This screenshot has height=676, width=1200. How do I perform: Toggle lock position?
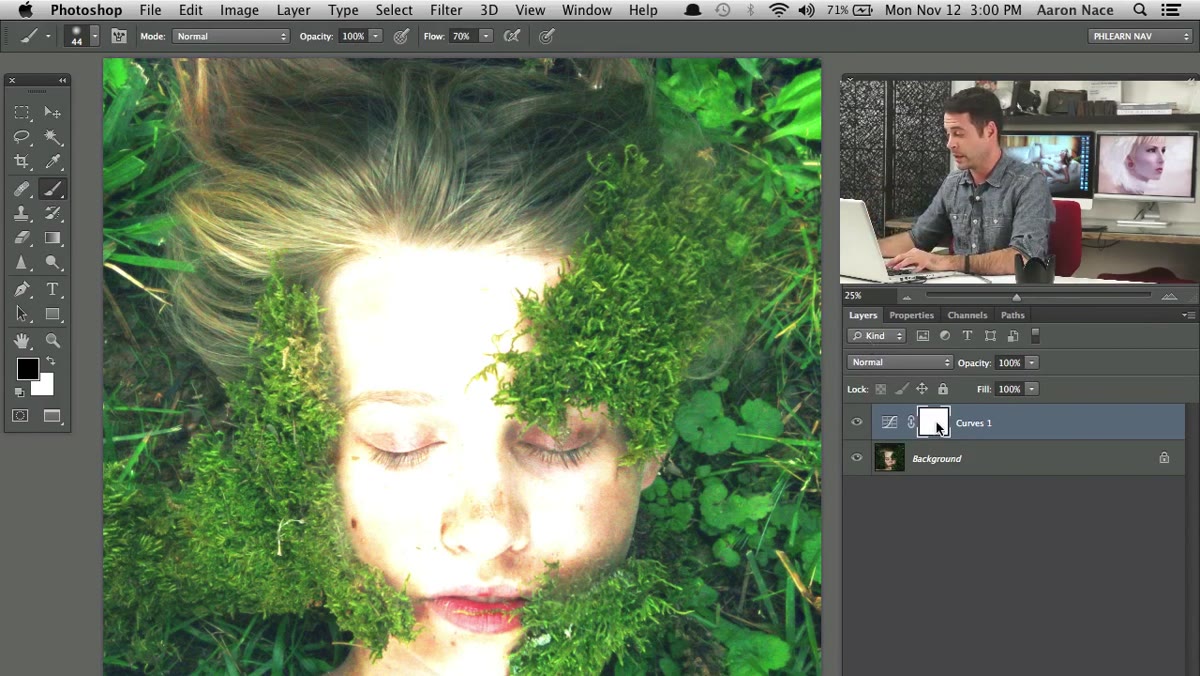922,389
